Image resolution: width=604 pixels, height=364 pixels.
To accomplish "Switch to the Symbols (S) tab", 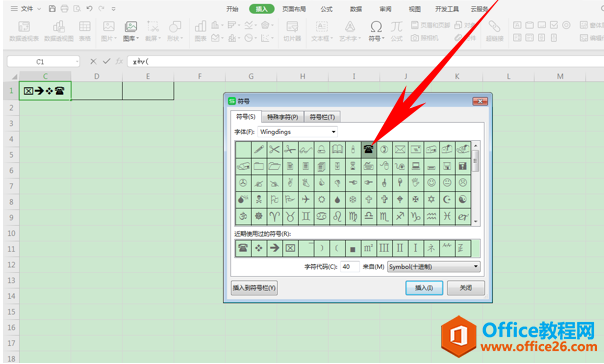I will pyautogui.click(x=246, y=117).
